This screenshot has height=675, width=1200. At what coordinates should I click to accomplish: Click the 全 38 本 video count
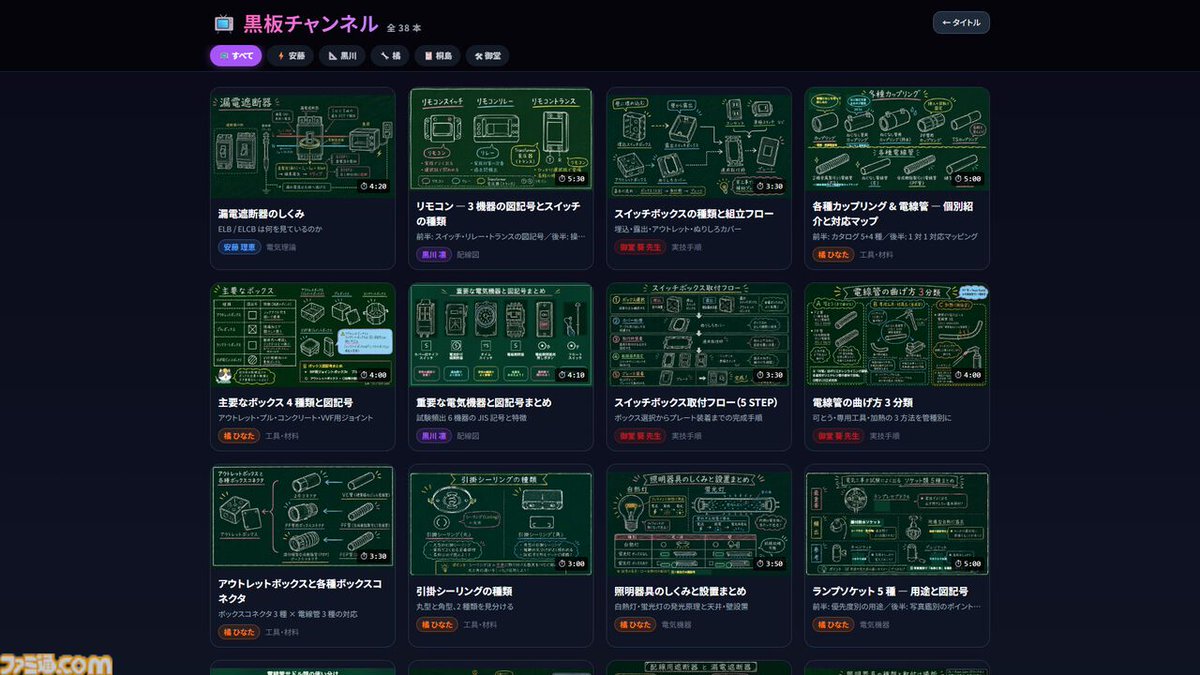pyautogui.click(x=404, y=28)
